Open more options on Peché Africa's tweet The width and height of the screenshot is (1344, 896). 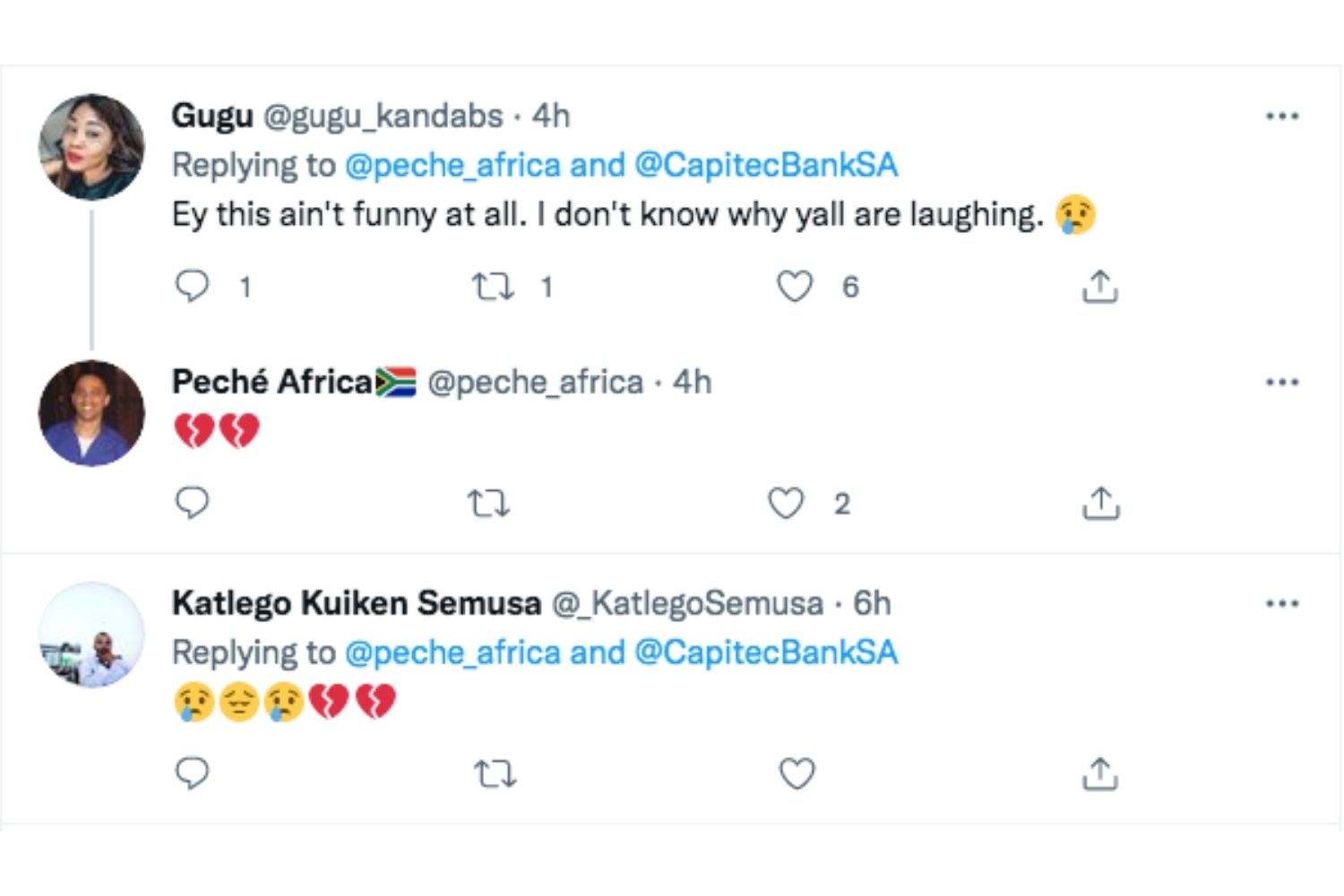1282,382
